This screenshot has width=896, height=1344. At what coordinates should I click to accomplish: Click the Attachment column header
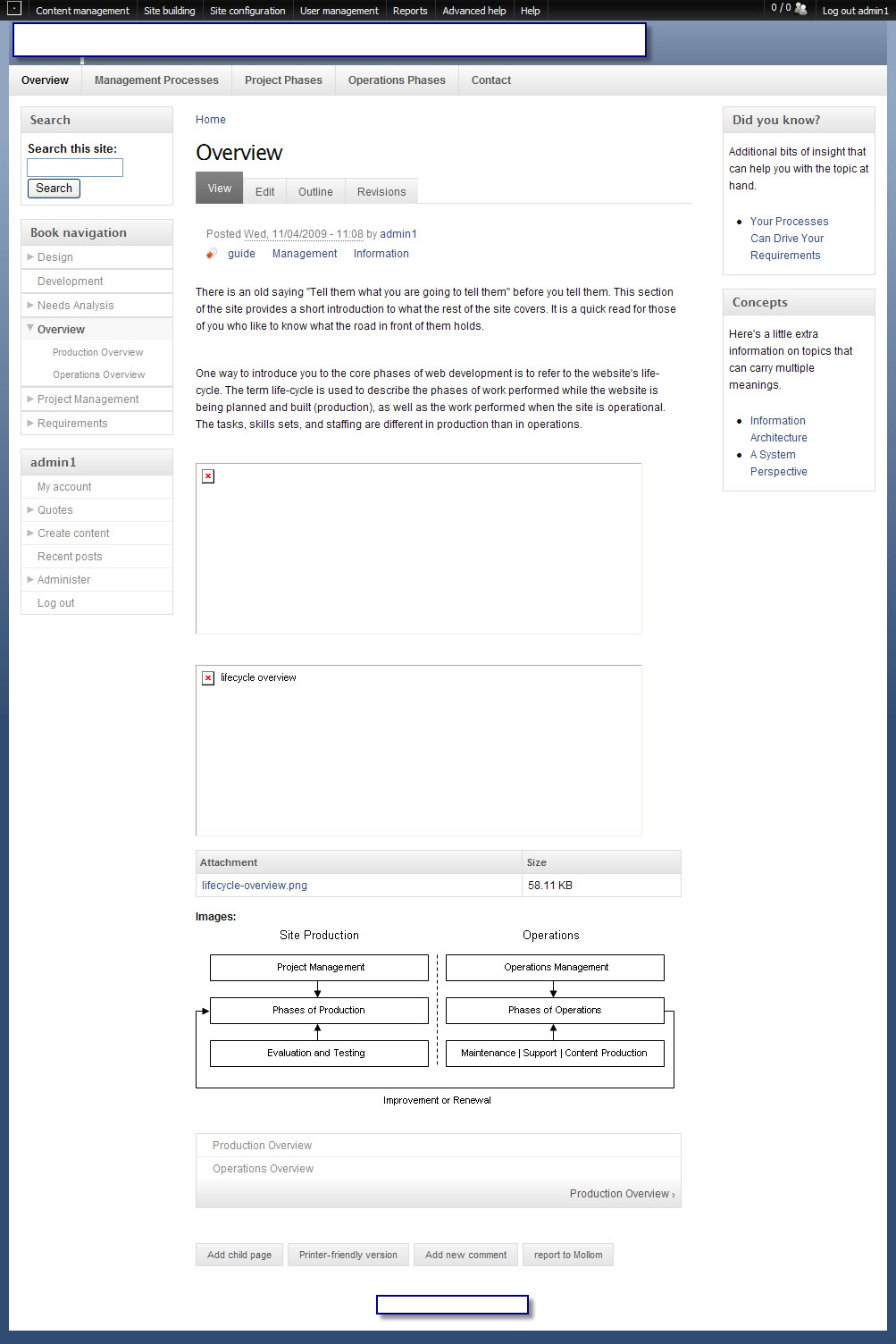click(359, 862)
